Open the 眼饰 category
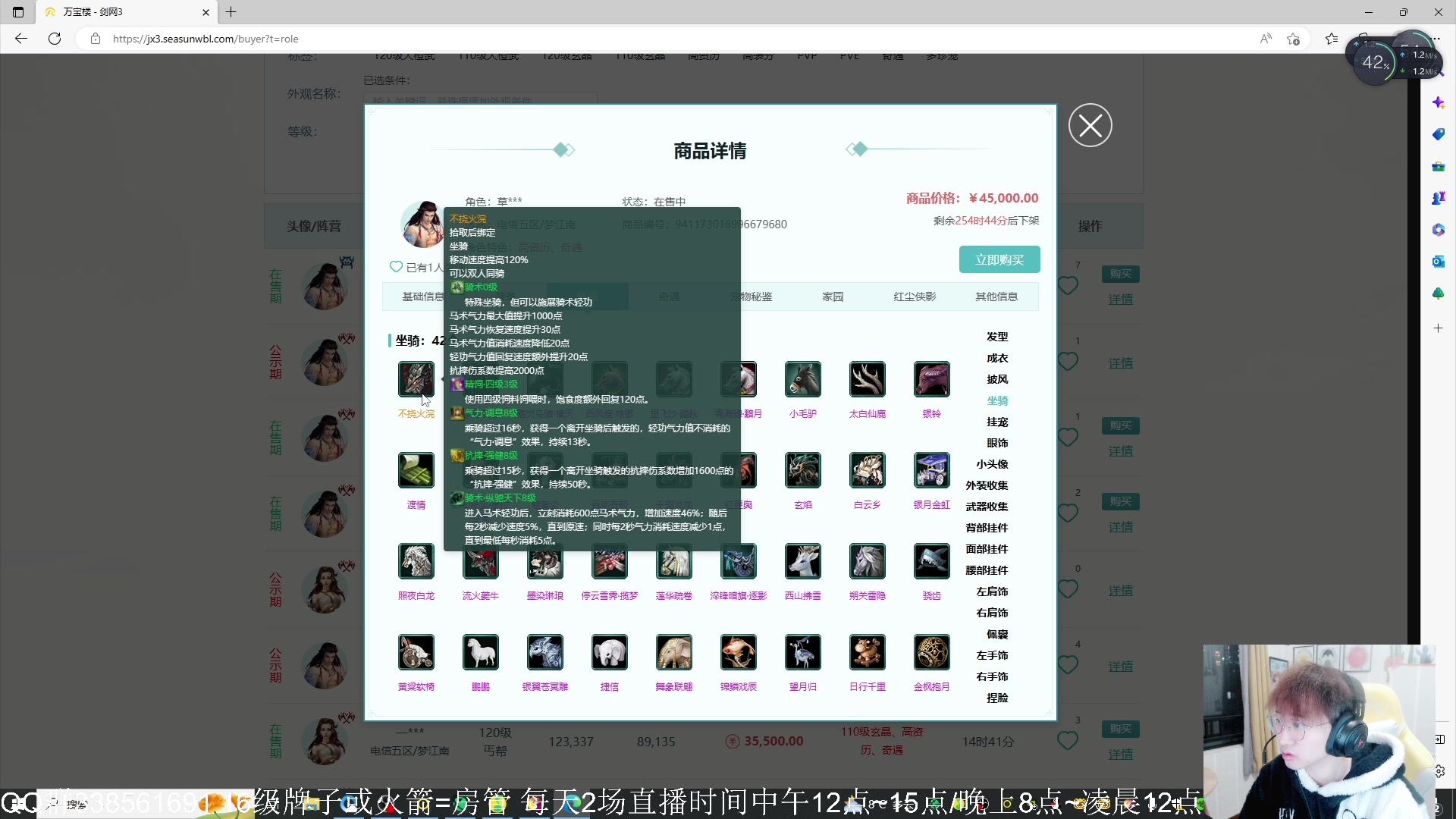The image size is (1456, 819). pyautogui.click(x=997, y=443)
